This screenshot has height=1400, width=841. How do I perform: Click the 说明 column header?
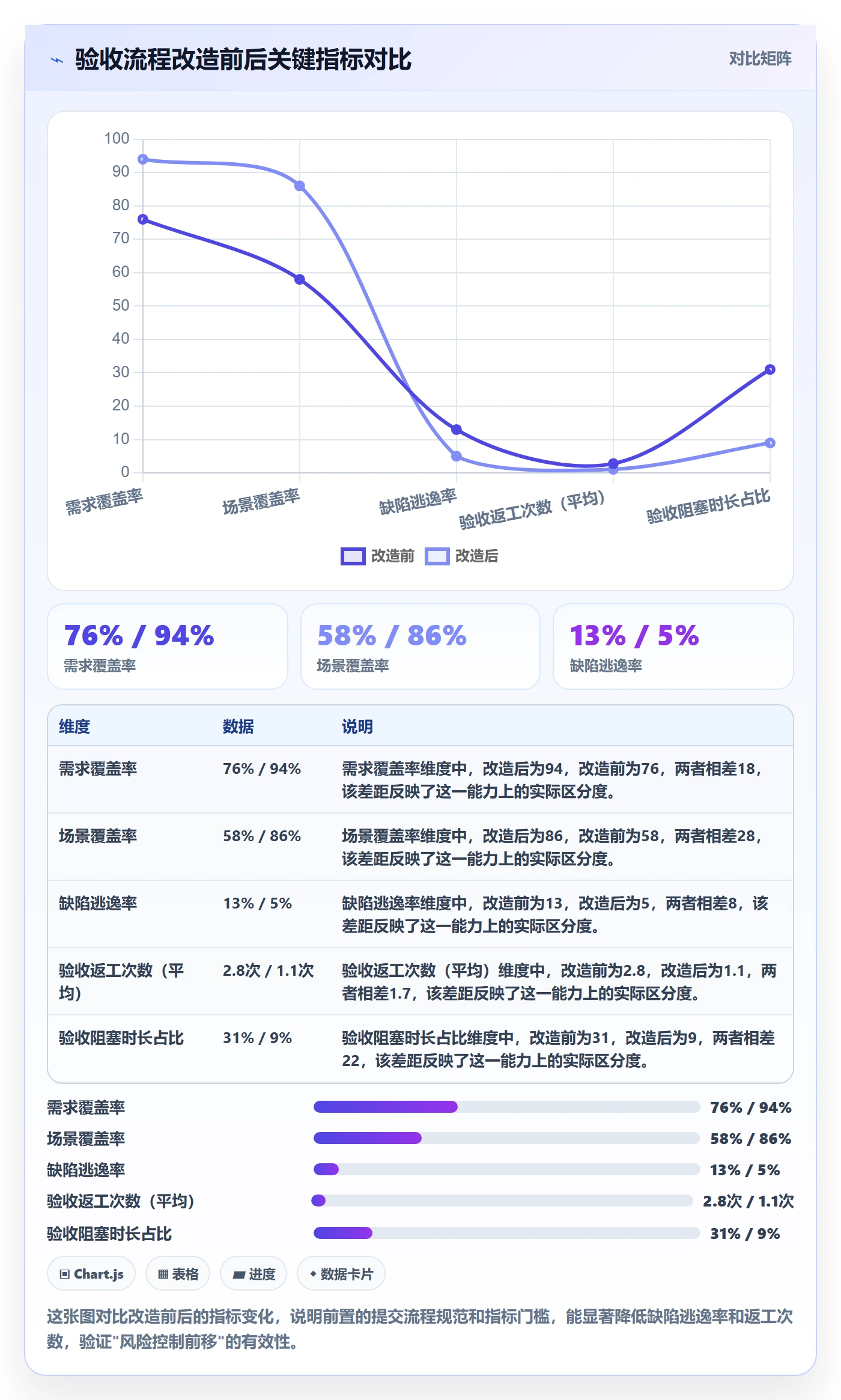pos(357,726)
